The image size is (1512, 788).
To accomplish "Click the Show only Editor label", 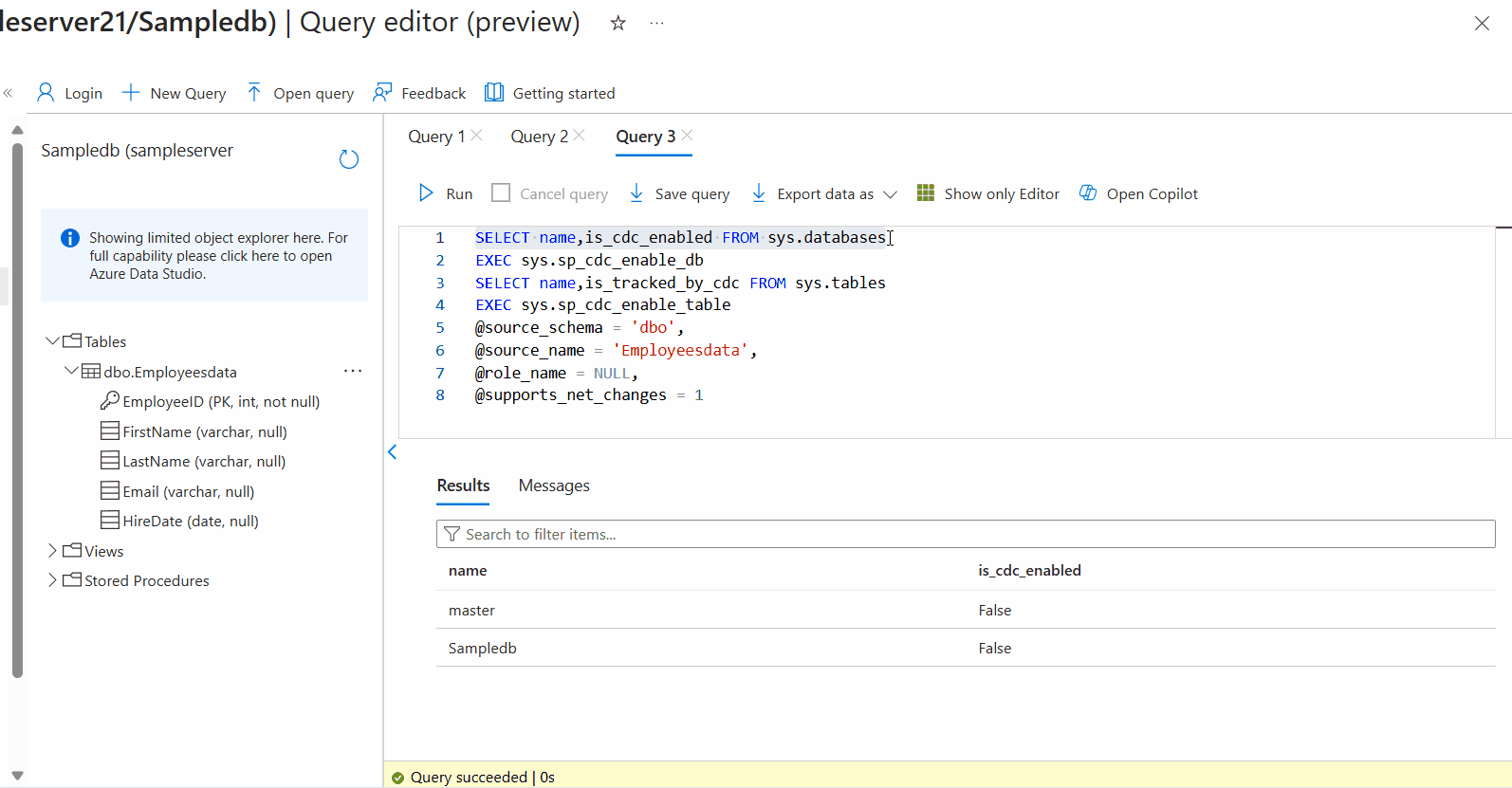I will click(x=1002, y=193).
